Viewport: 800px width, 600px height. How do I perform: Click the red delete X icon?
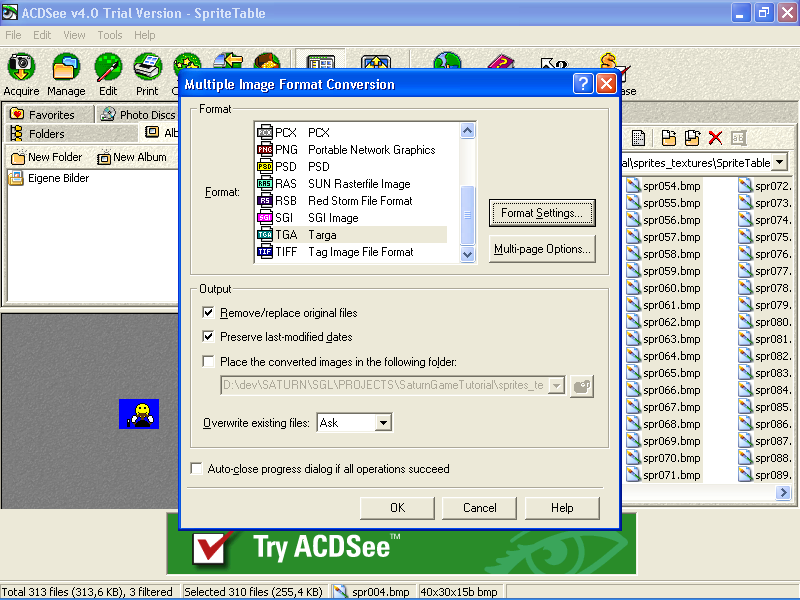pos(715,138)
